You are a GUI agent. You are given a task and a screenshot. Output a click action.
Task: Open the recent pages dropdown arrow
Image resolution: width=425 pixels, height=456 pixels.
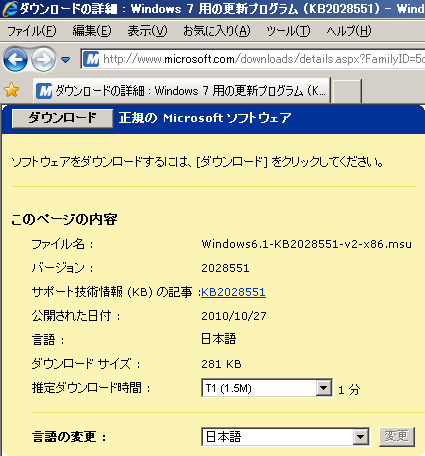pyautogui.click(x=66, y=60)
